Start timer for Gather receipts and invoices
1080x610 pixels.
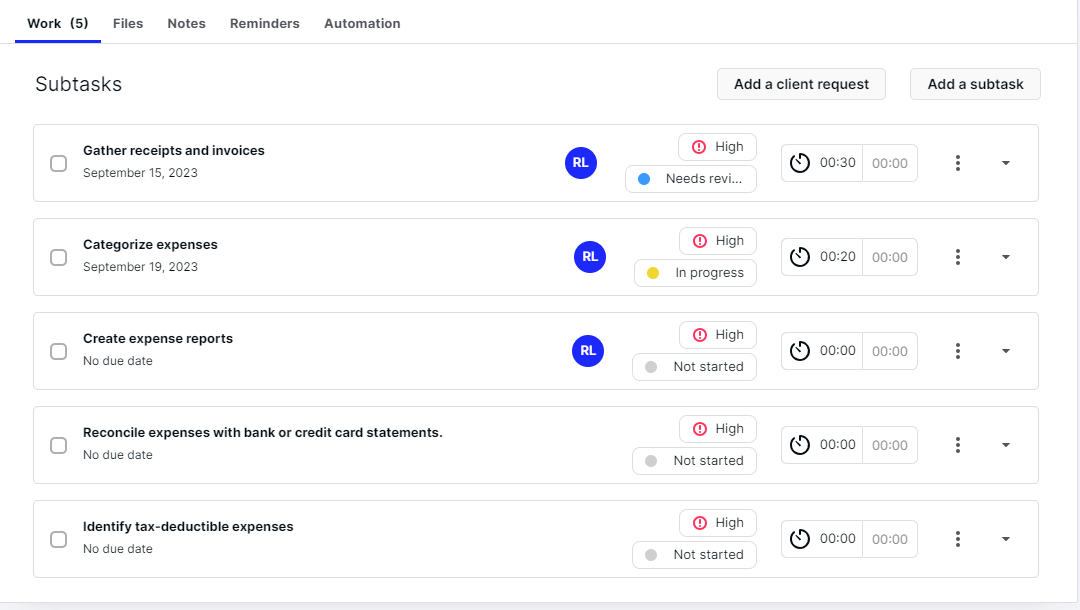[x=800, y=163]
